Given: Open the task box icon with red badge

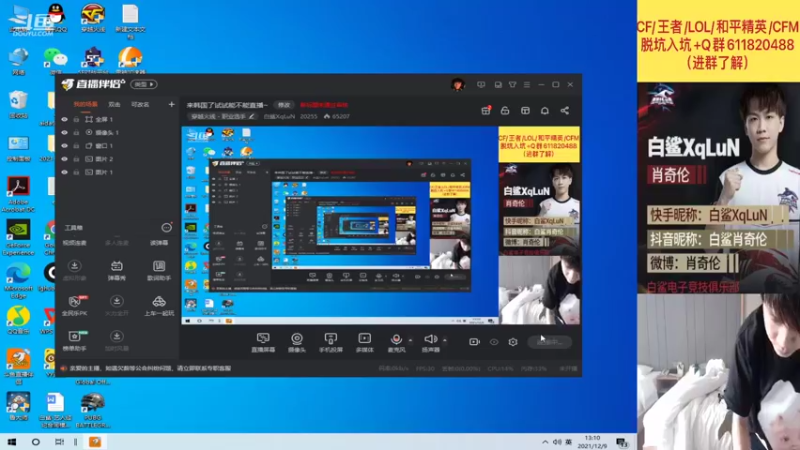Looking at the screenshot, I should click(486, 111).
